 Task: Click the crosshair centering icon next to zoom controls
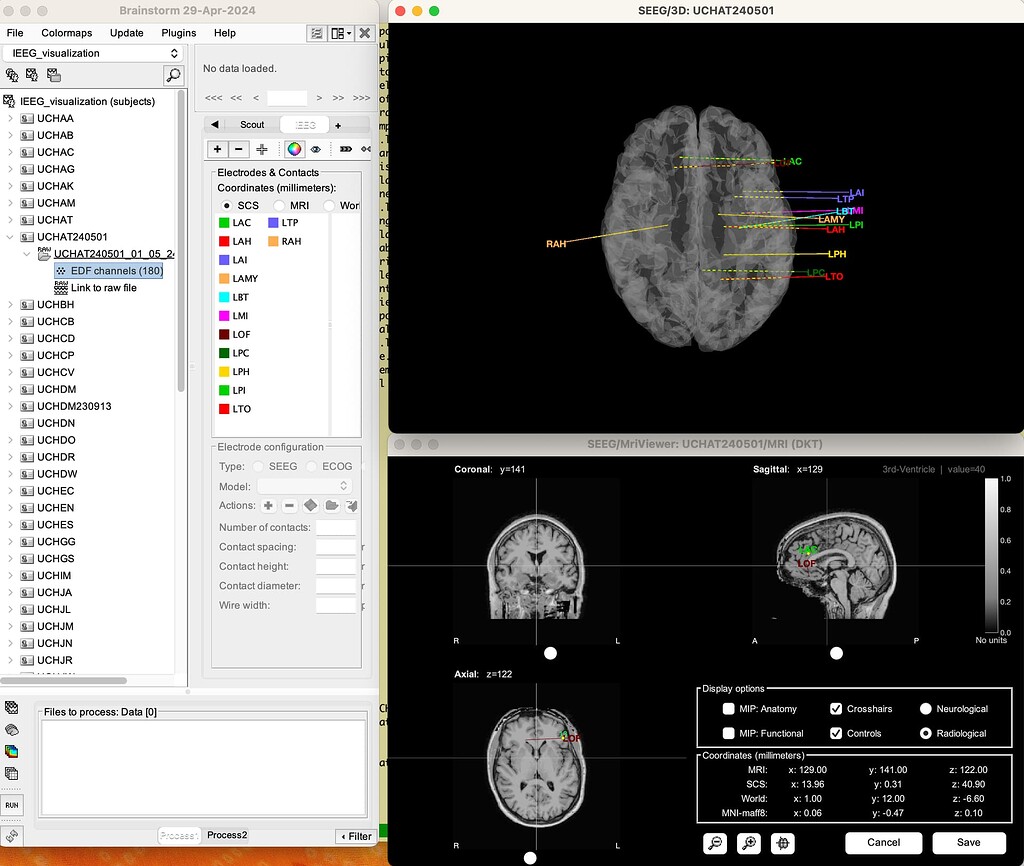[x=783, y=843]
